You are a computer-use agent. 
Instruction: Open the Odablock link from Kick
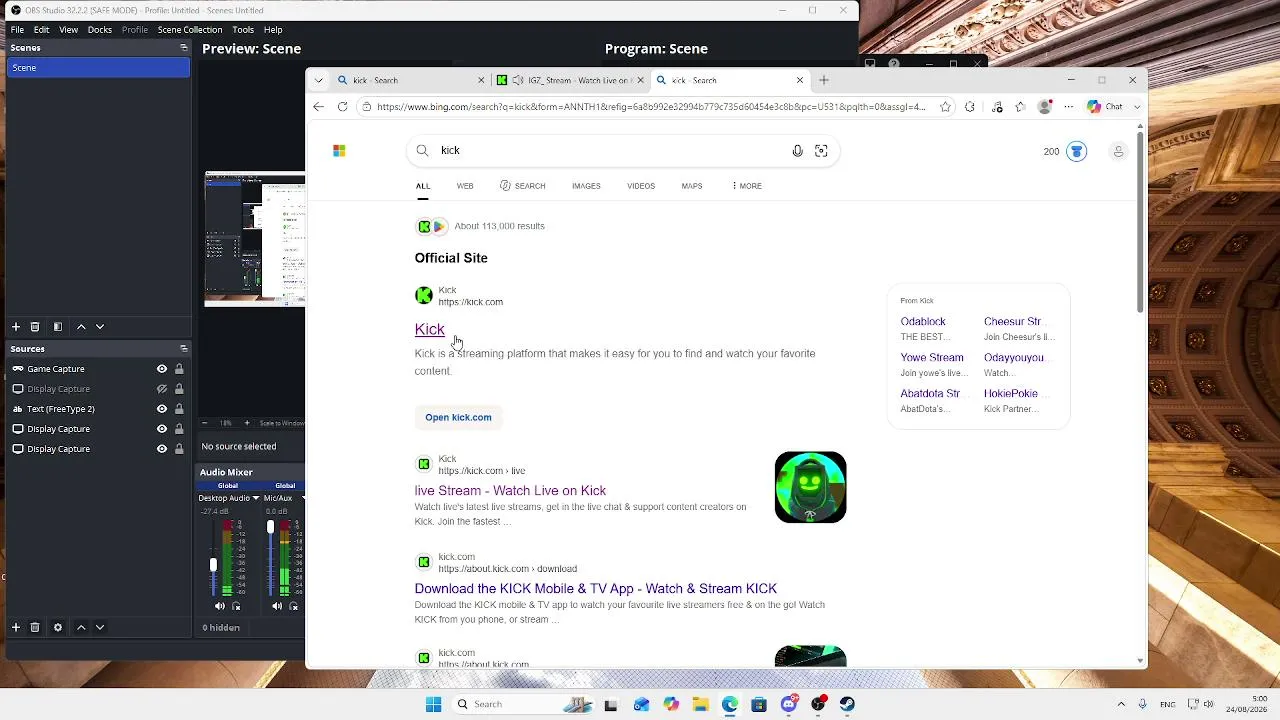(x=923, y=322)
